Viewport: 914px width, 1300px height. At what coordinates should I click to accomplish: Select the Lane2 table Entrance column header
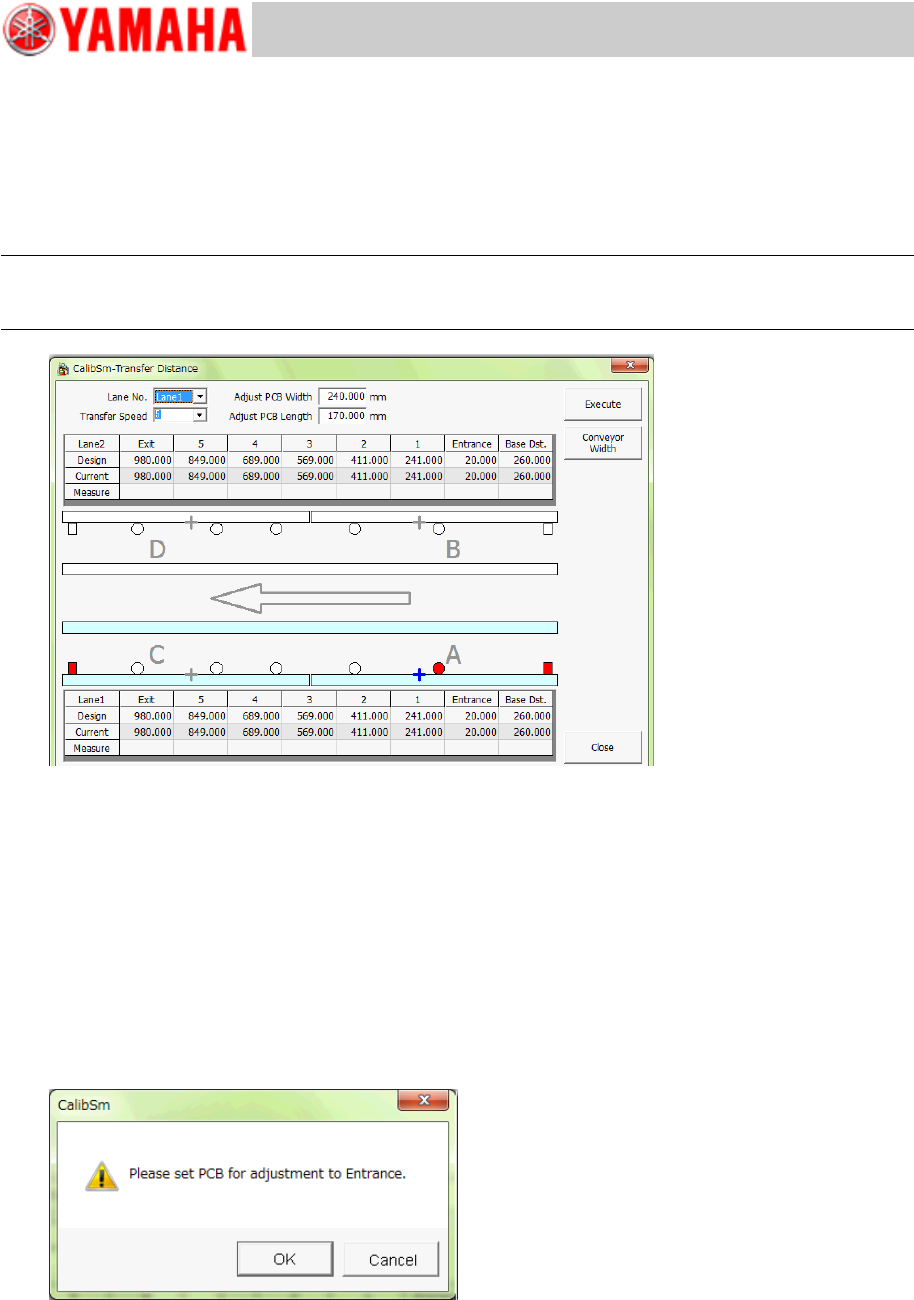(x=471, y=444)
